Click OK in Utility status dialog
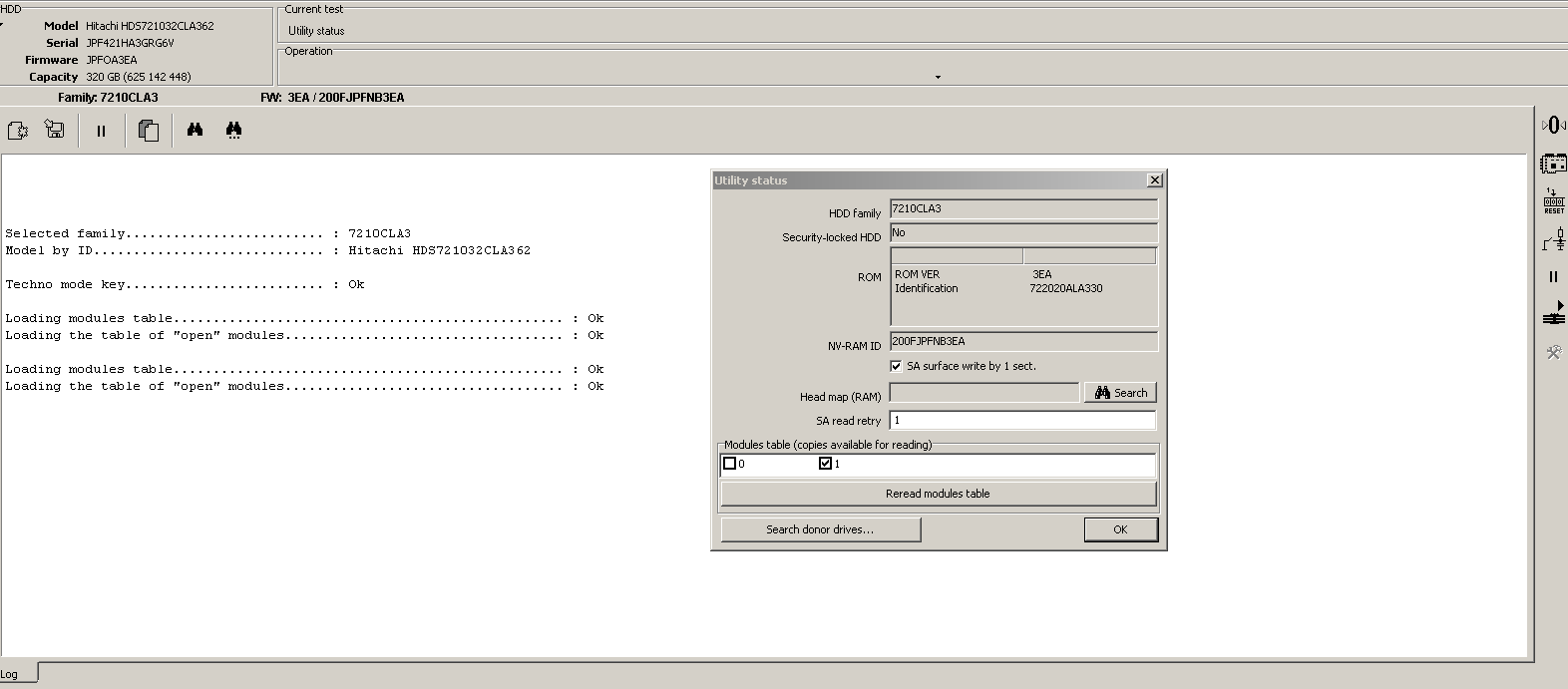1568x689 pixels. [x=1120, y=529]
